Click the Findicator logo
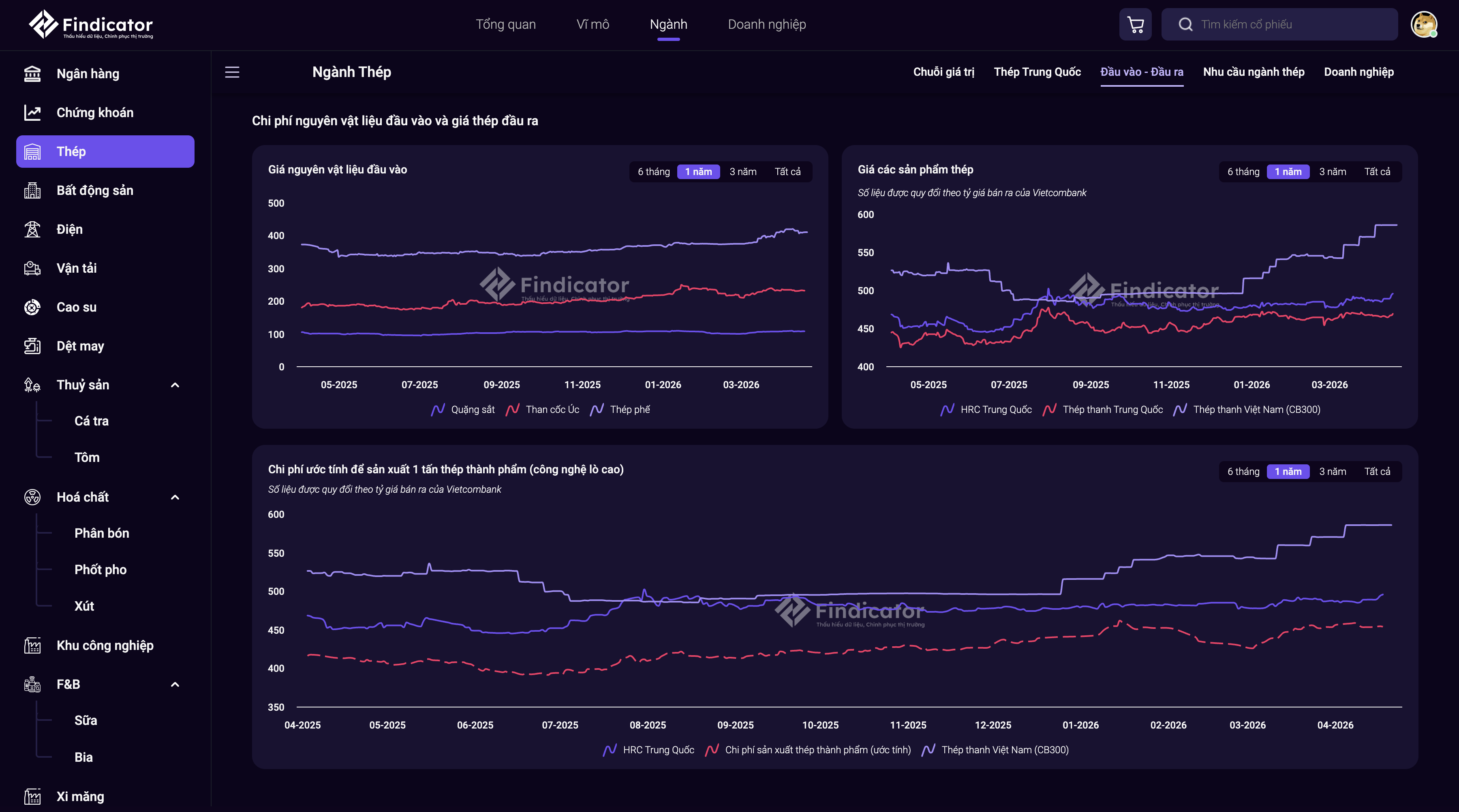 point(91,24)
